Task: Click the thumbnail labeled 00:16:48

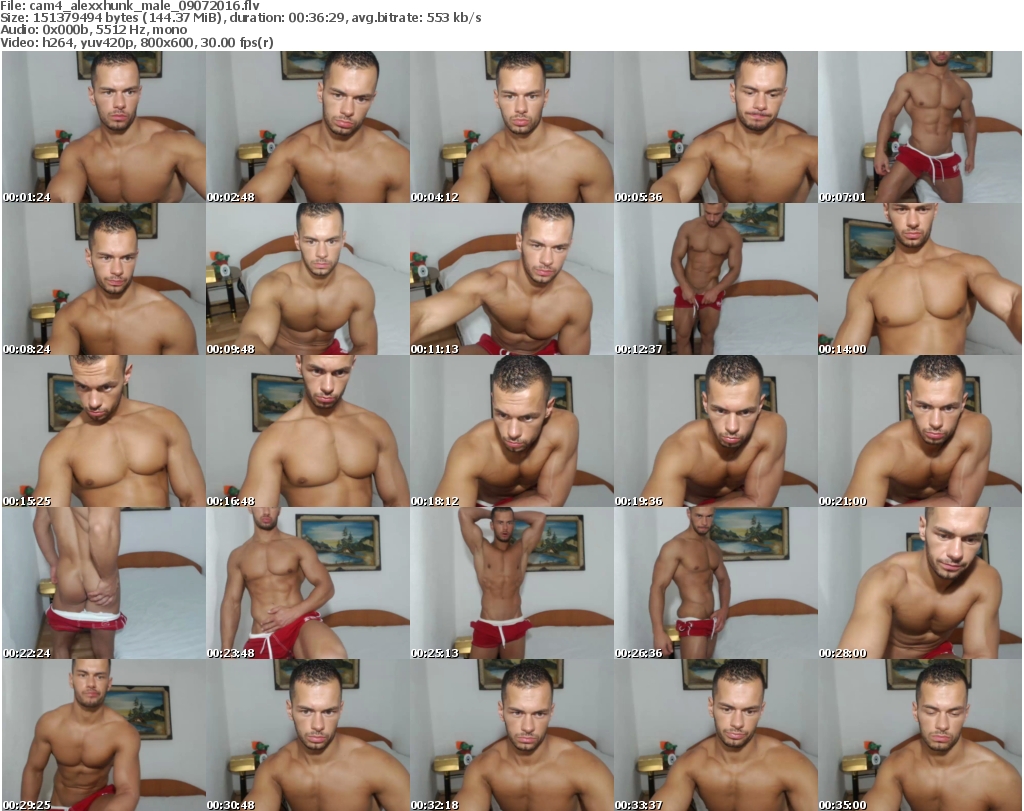Action: [x=308, y=431]
